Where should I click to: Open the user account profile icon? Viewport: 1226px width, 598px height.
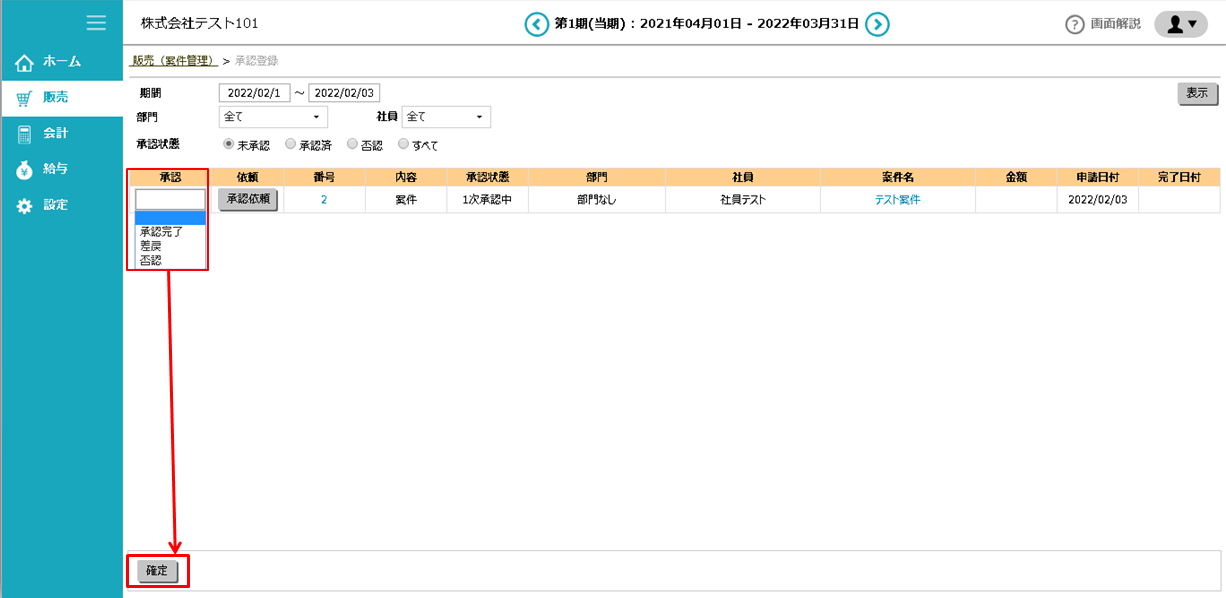pos(1180,24)
